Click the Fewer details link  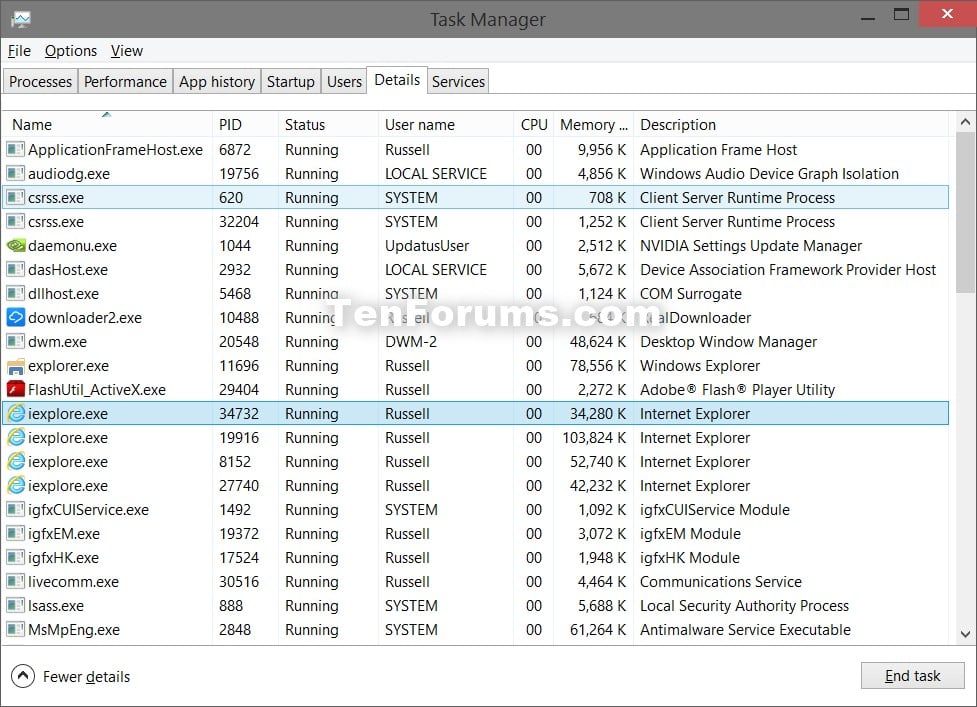86,677
